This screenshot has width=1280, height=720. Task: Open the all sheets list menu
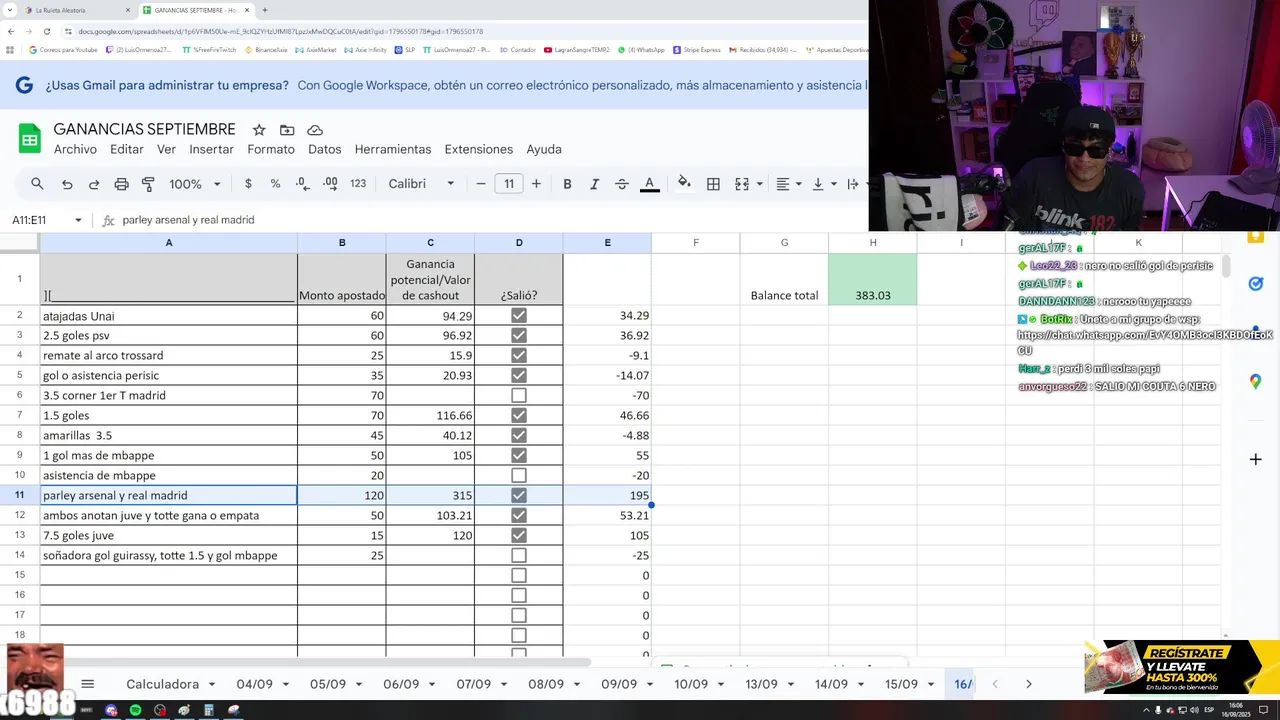(x=87, y=684)
